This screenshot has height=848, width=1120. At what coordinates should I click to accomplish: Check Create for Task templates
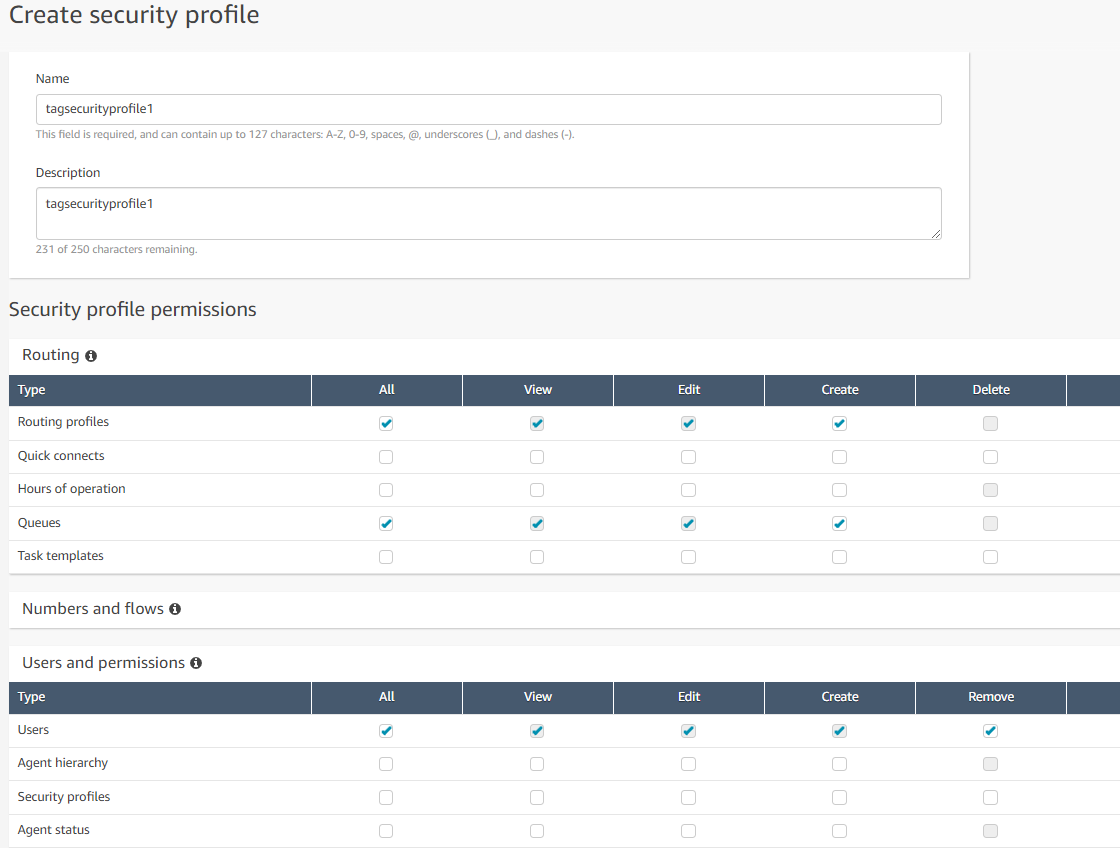[x=839, y=557]
